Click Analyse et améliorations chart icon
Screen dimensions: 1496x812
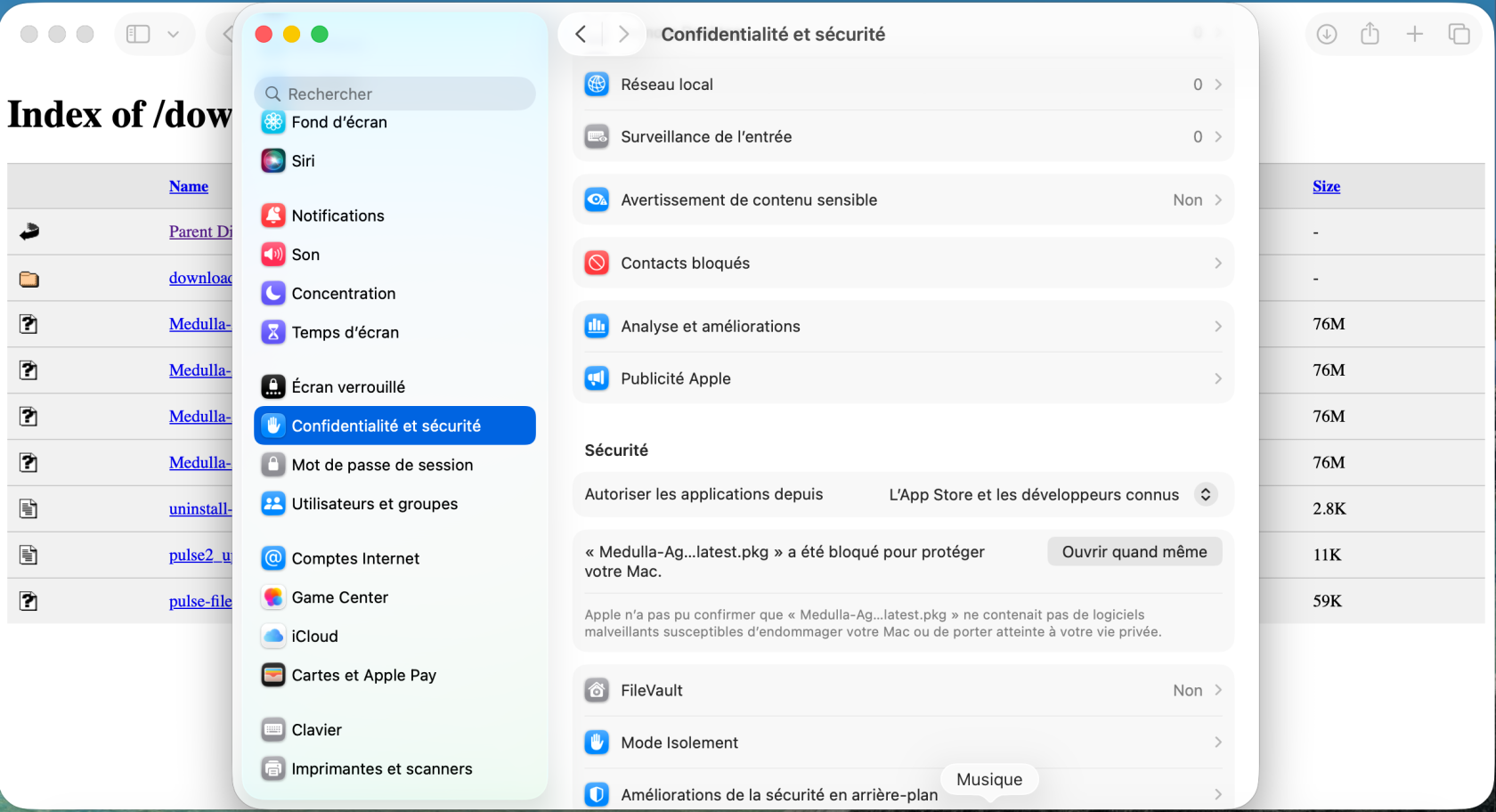click(597, 327)
